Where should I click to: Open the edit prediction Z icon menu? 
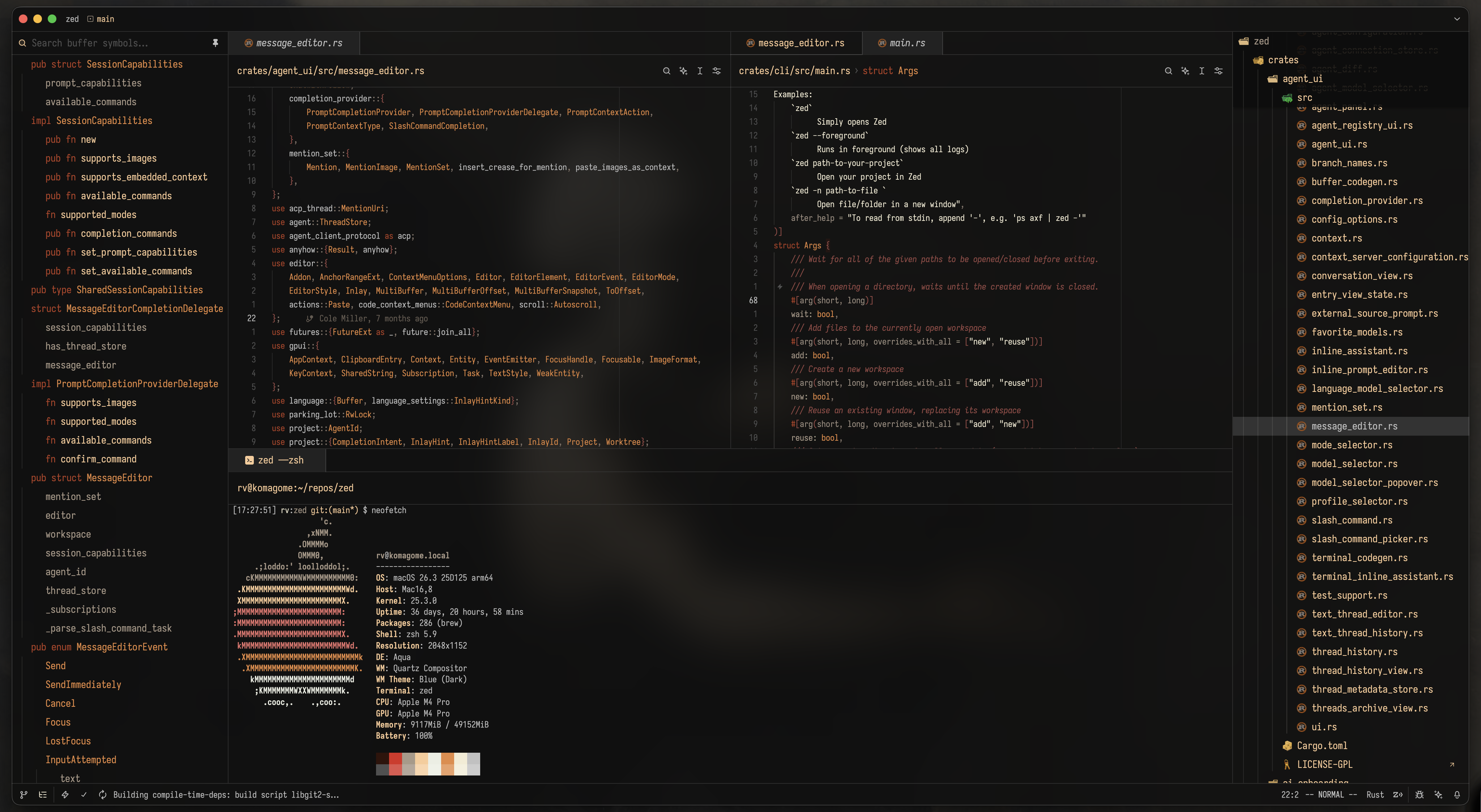click(x=1397, y=795)
